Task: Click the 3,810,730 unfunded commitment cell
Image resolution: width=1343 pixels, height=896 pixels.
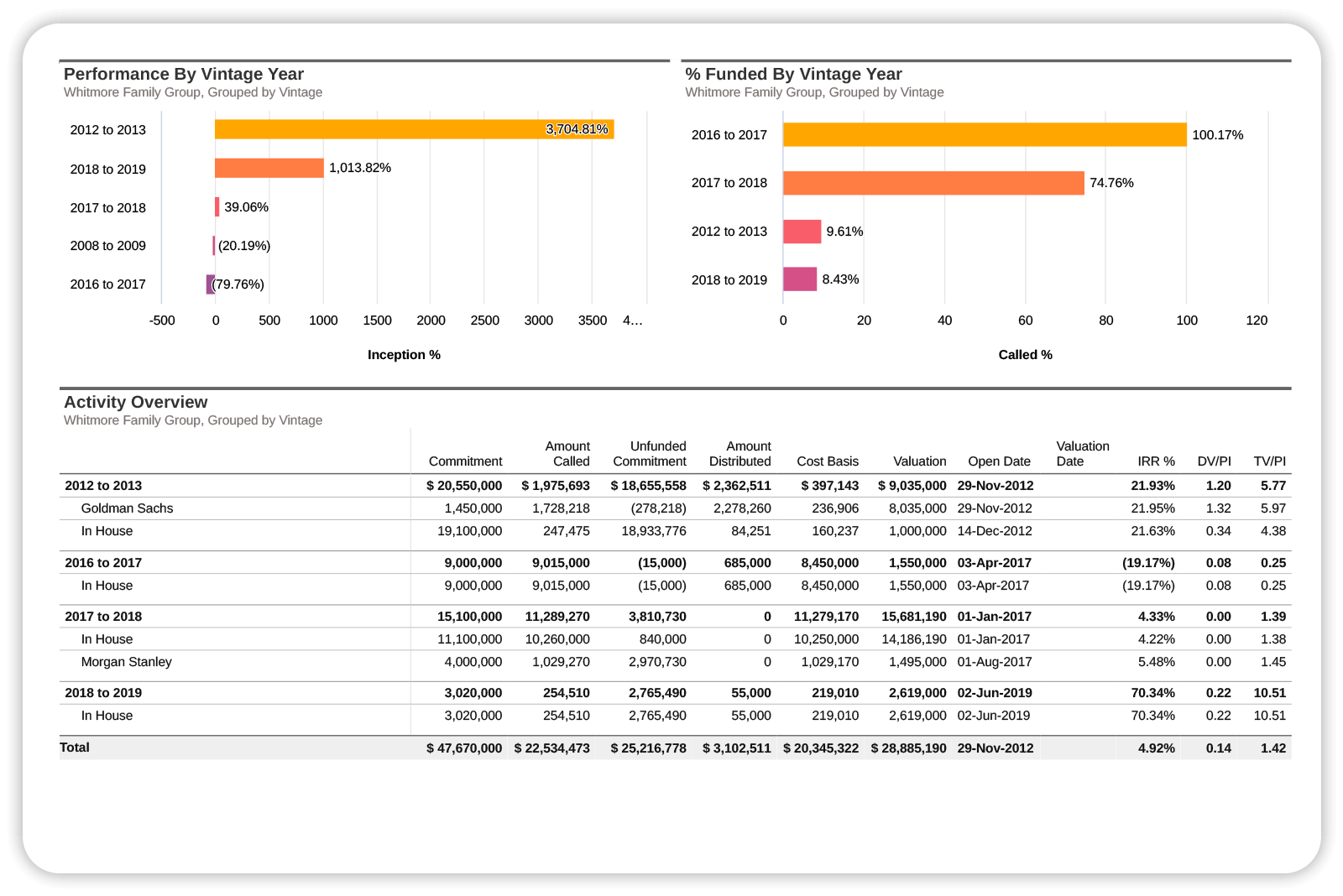Action: pyautogui.click(x=658, y=617)
